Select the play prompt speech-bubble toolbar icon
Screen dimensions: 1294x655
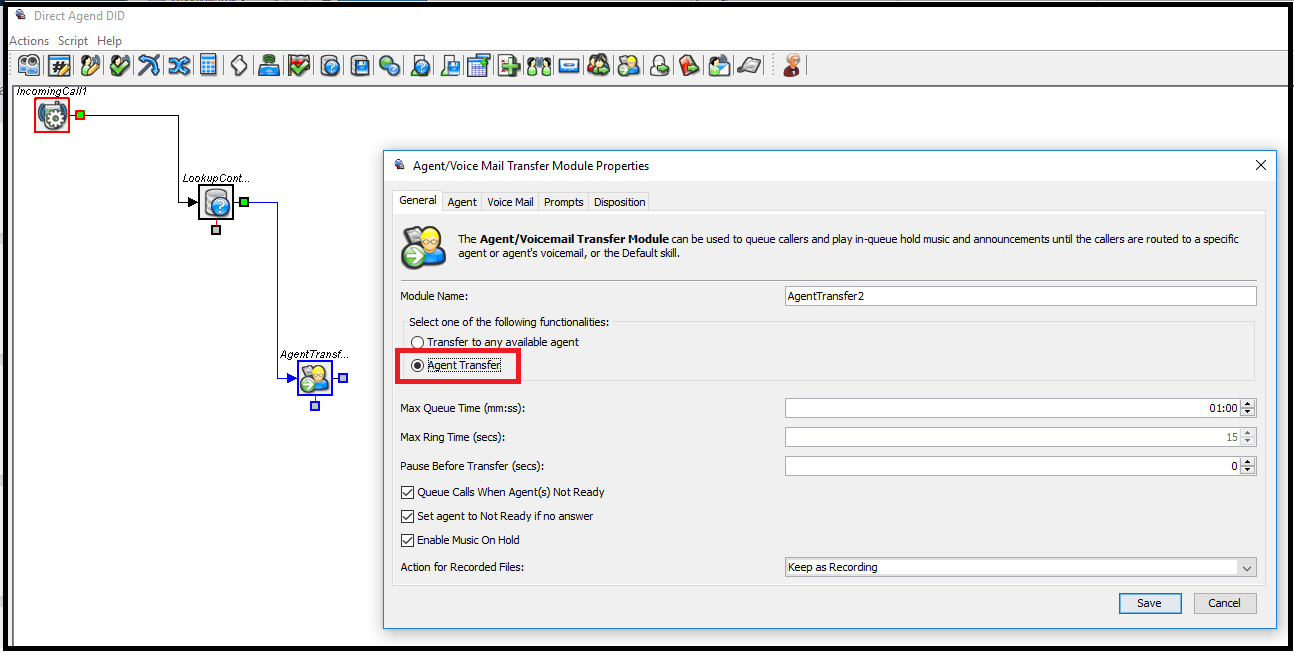coord(30,66)
